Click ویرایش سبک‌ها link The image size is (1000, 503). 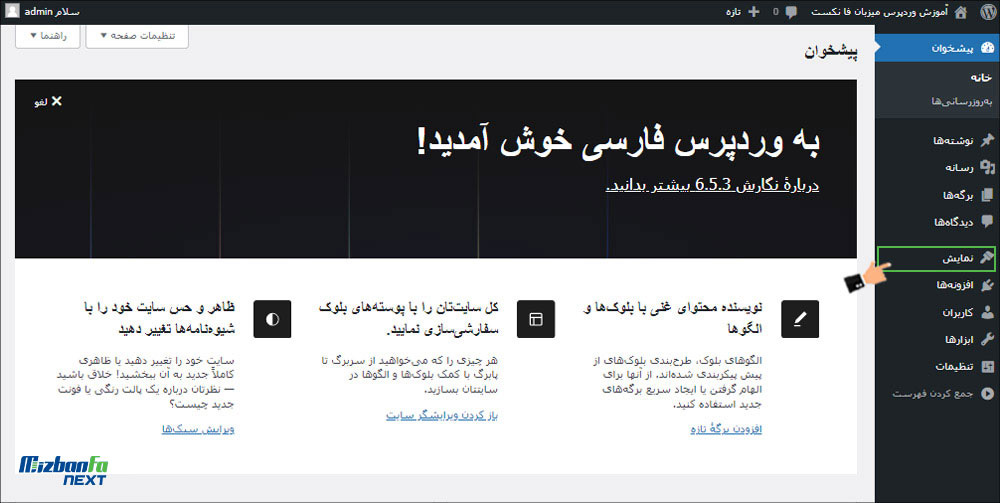(198, 429)
